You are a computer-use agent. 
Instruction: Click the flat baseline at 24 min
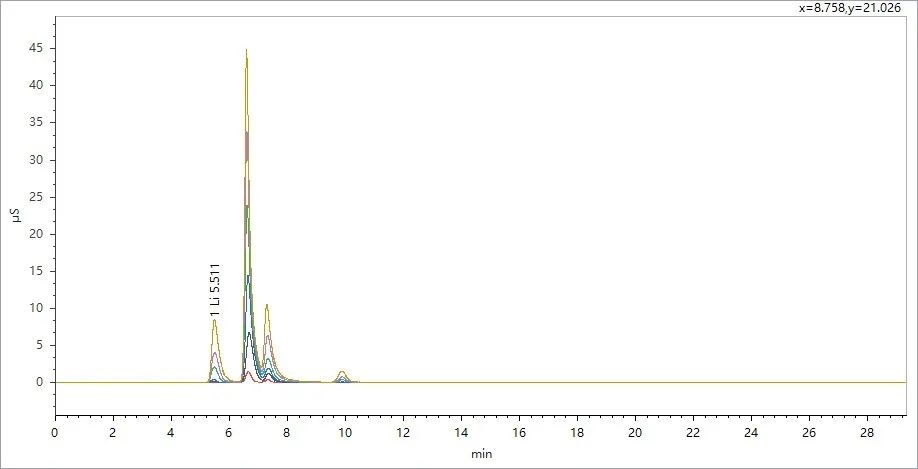click(x=751, y=382)
